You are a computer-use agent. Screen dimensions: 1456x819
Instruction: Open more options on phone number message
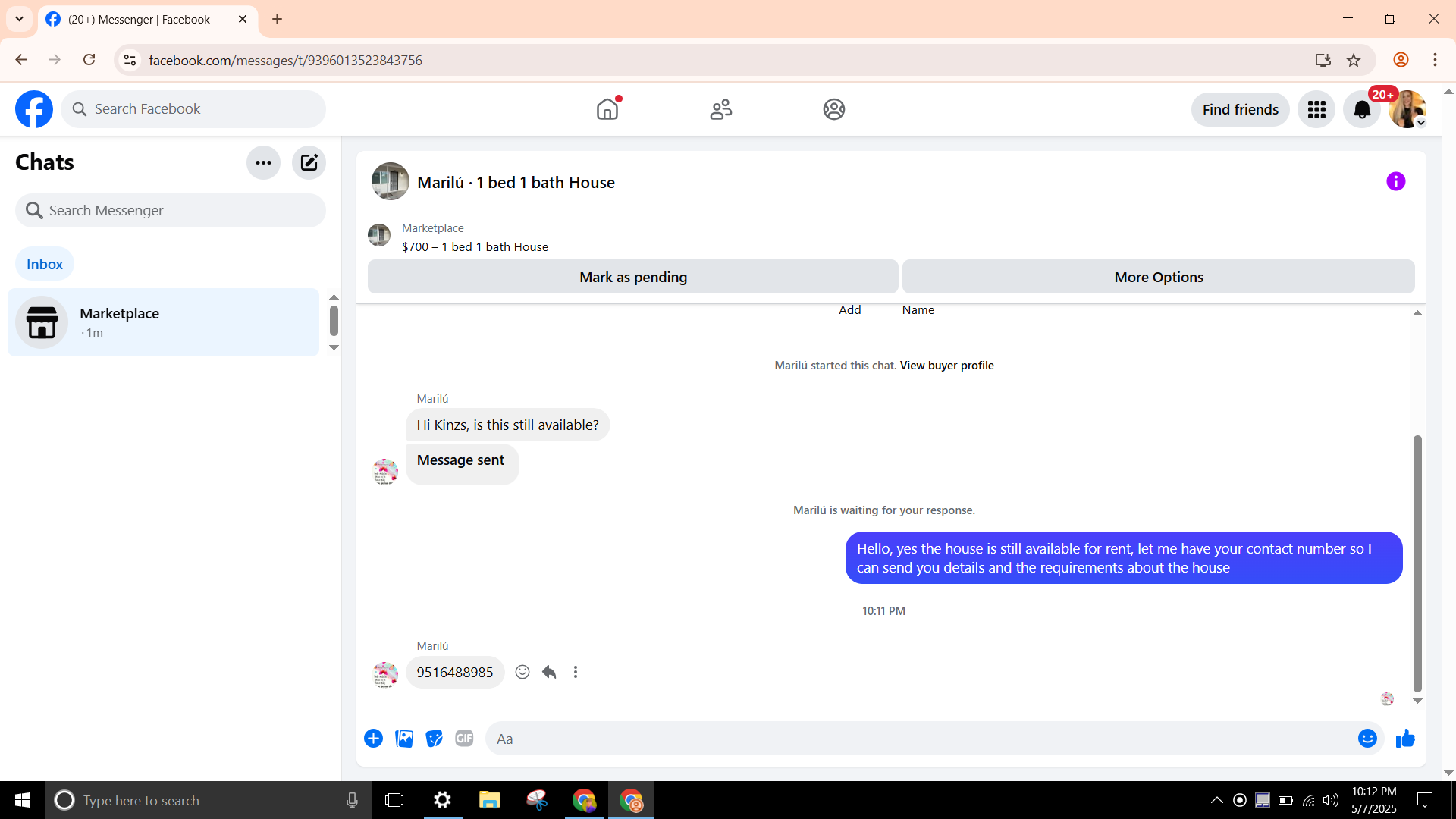[576, 672]
